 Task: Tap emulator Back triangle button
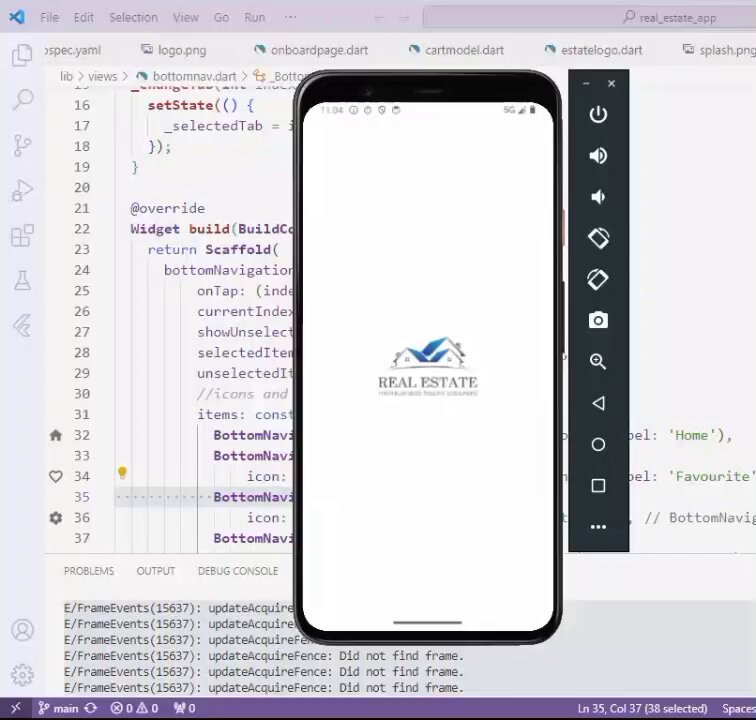598,403
